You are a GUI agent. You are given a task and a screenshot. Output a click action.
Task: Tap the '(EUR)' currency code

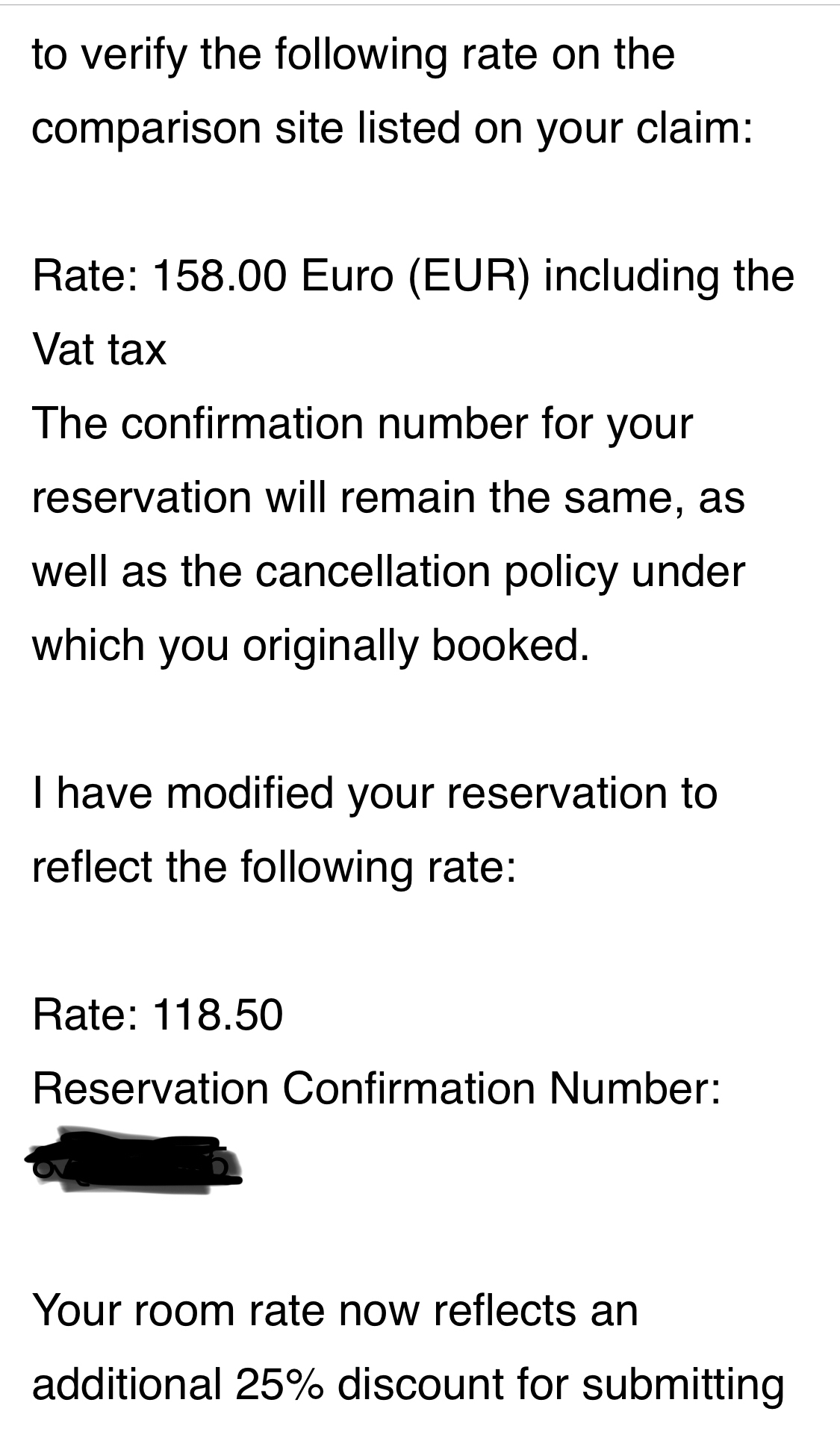pyautogui.click(x=469, y=276)
